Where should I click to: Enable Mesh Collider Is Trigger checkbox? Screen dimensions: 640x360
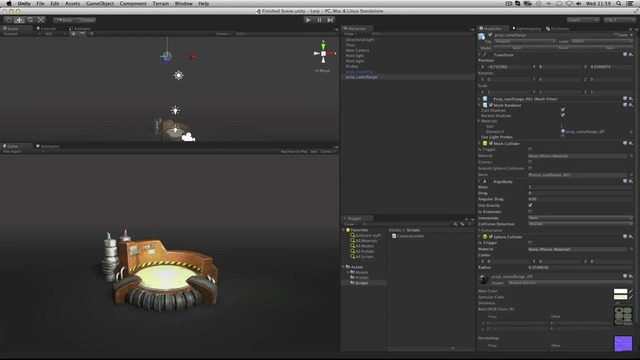pos(530,149)
